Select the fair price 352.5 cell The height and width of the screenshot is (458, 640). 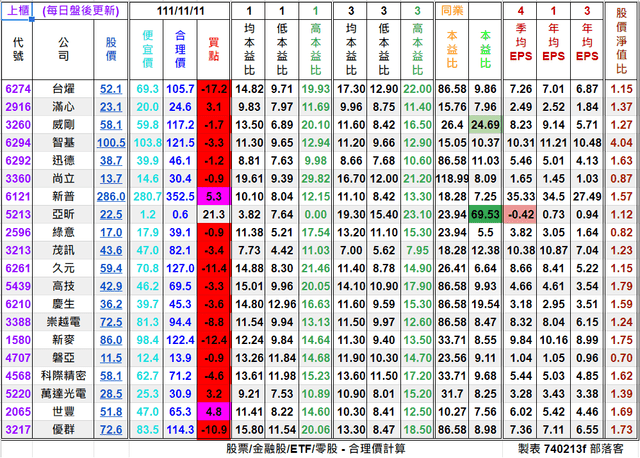coord(180,197)
